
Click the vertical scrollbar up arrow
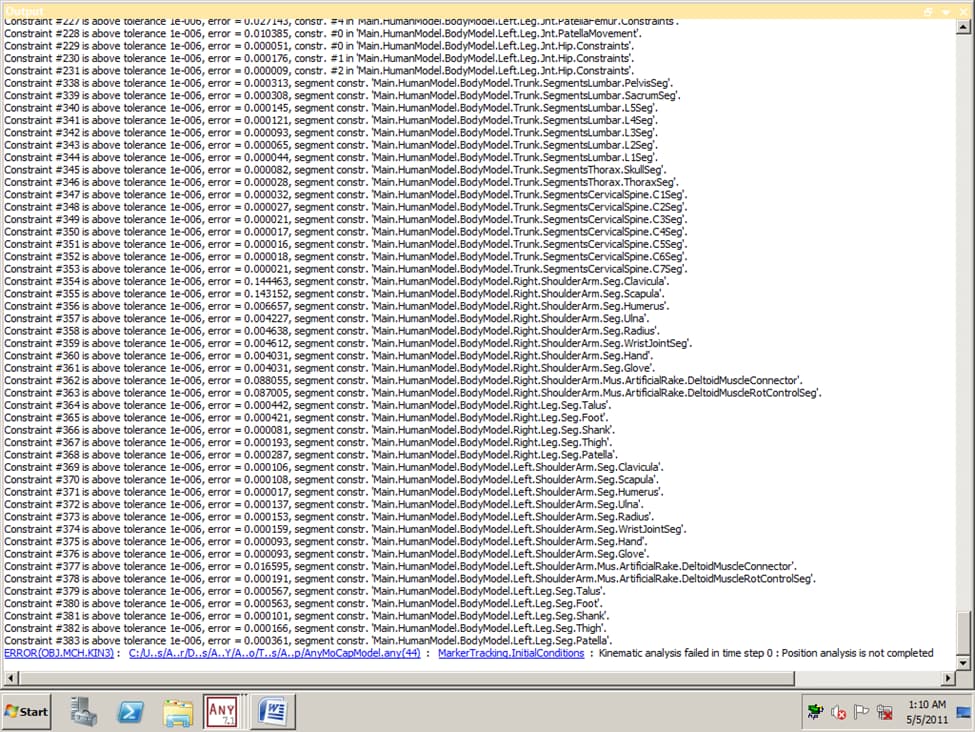(964, 29)
